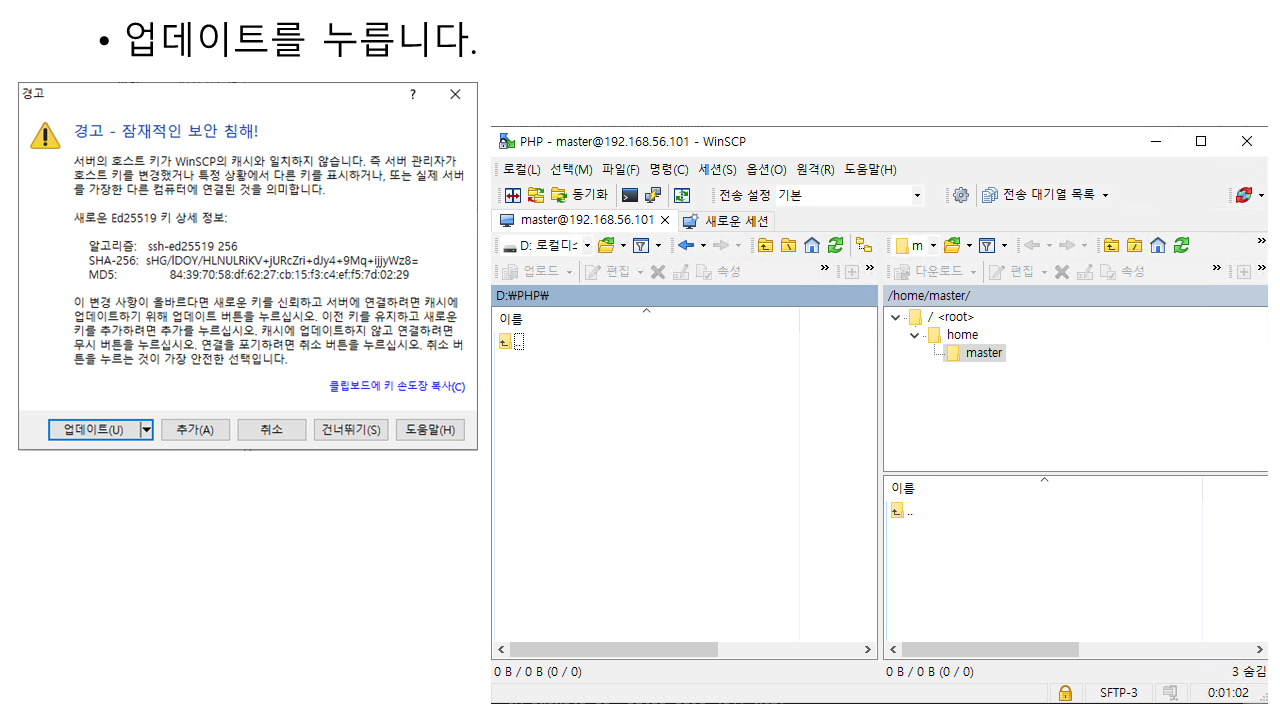Collapse the home folder tree node
The width and height of the screenshot is (1280, 720).
914,335
